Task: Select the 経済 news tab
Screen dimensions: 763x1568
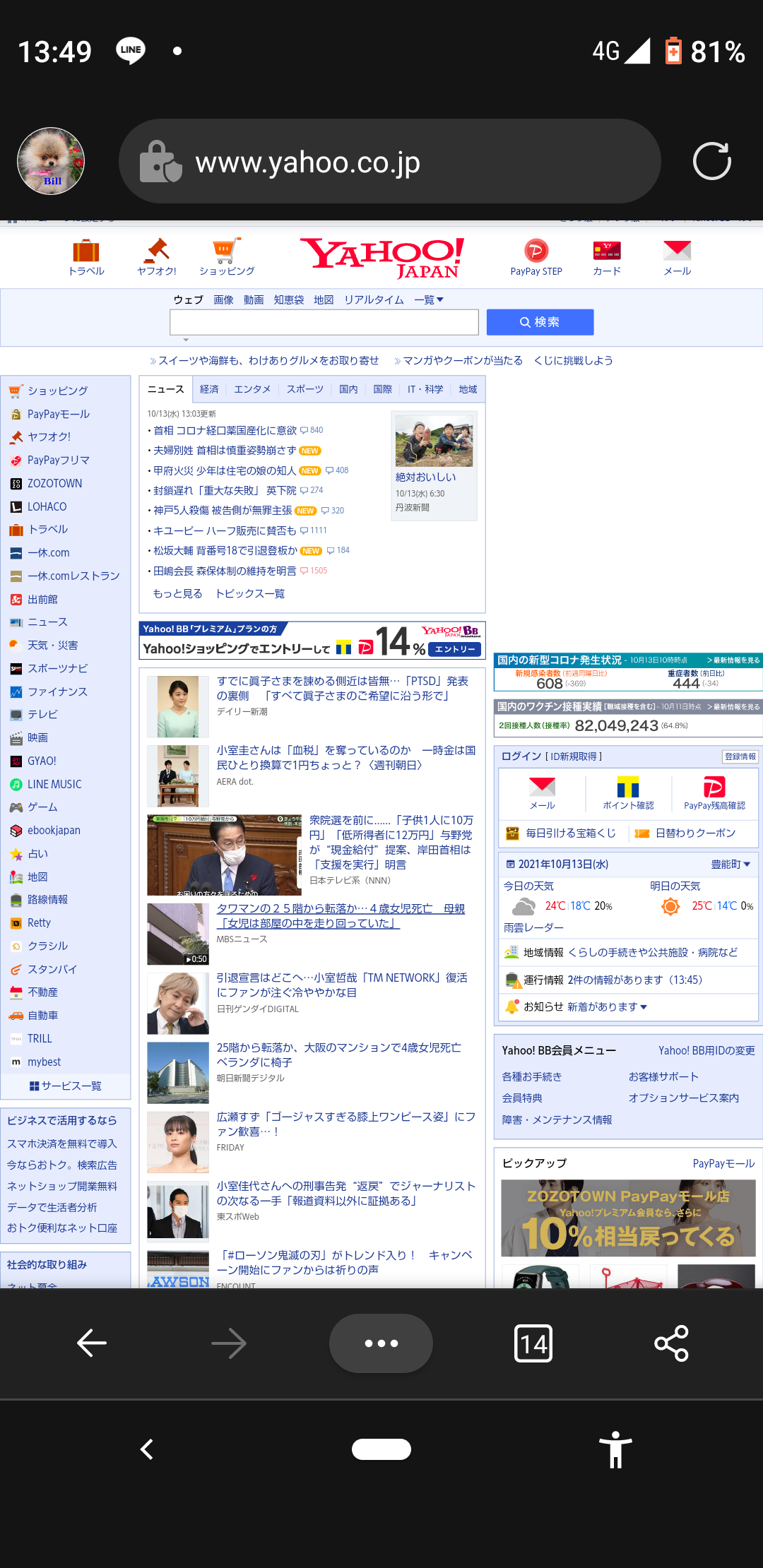Action: point(209,389)
